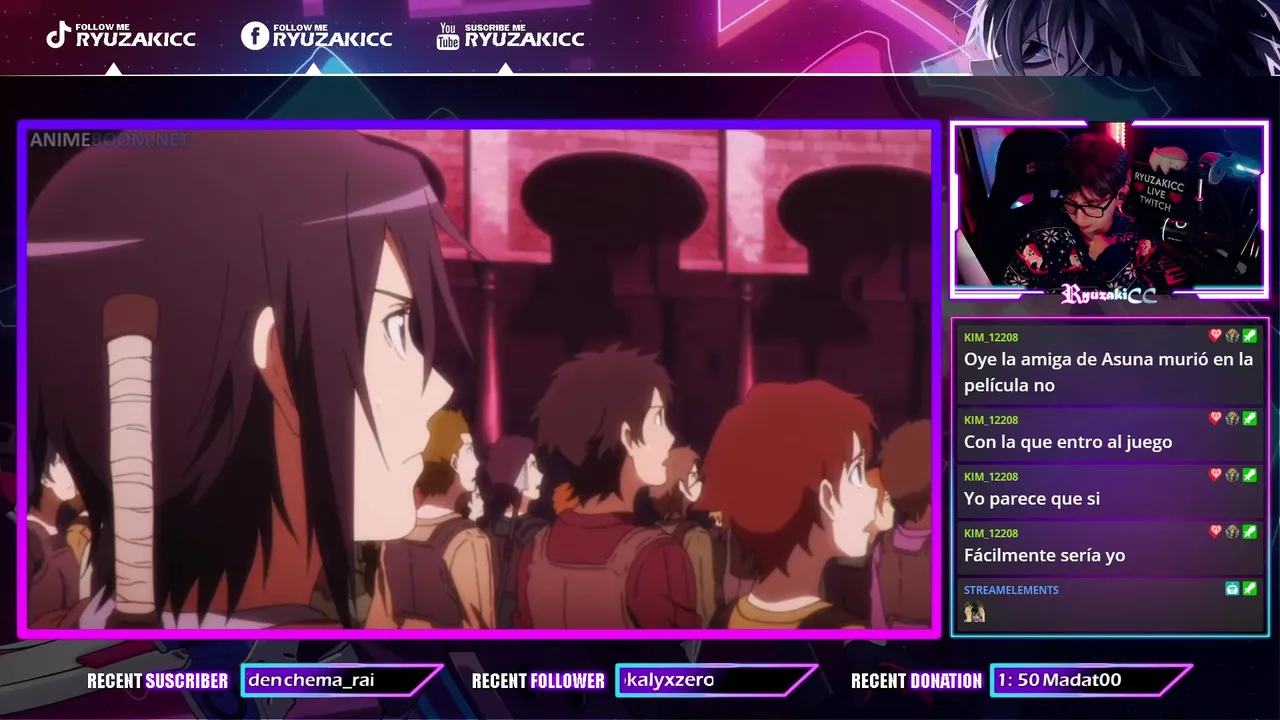Click the RyuzakiCC logo under webcam

(1109, 294)
